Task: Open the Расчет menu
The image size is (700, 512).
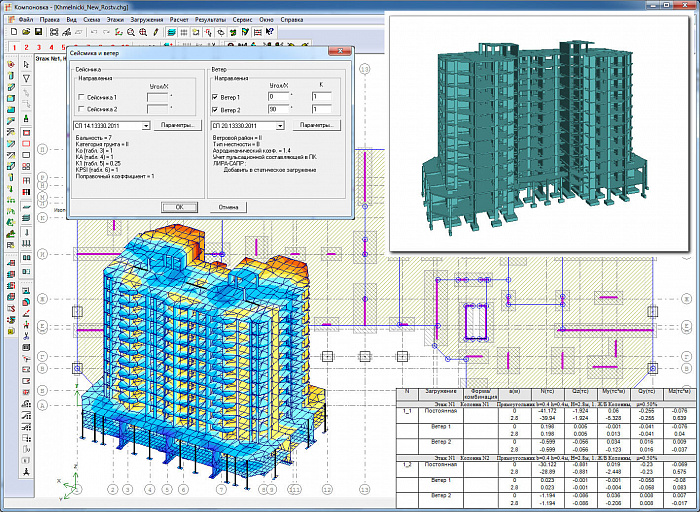Action: [x=179, y=20]
